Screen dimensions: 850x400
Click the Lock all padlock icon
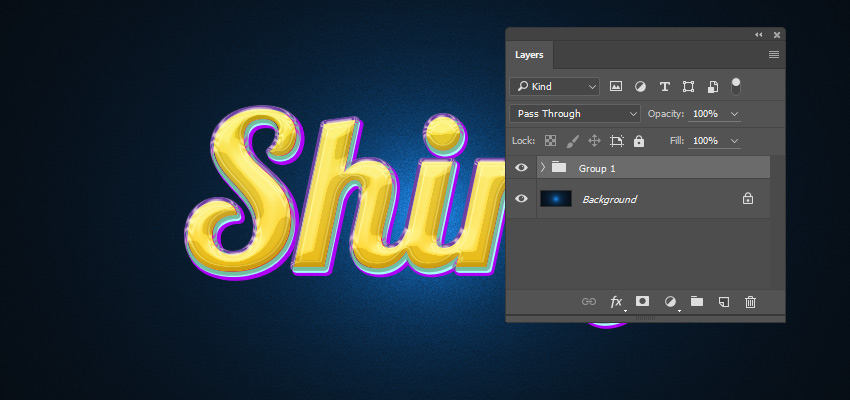coord(639,141)
